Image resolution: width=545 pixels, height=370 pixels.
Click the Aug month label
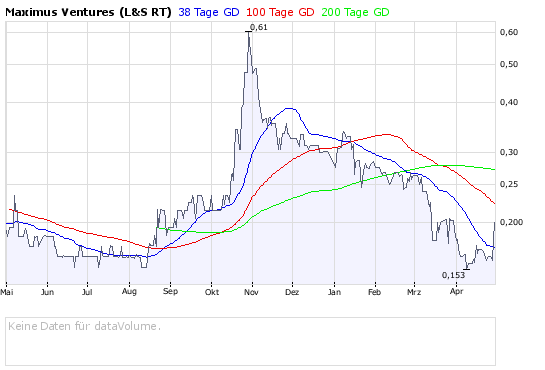coord(129,292)
